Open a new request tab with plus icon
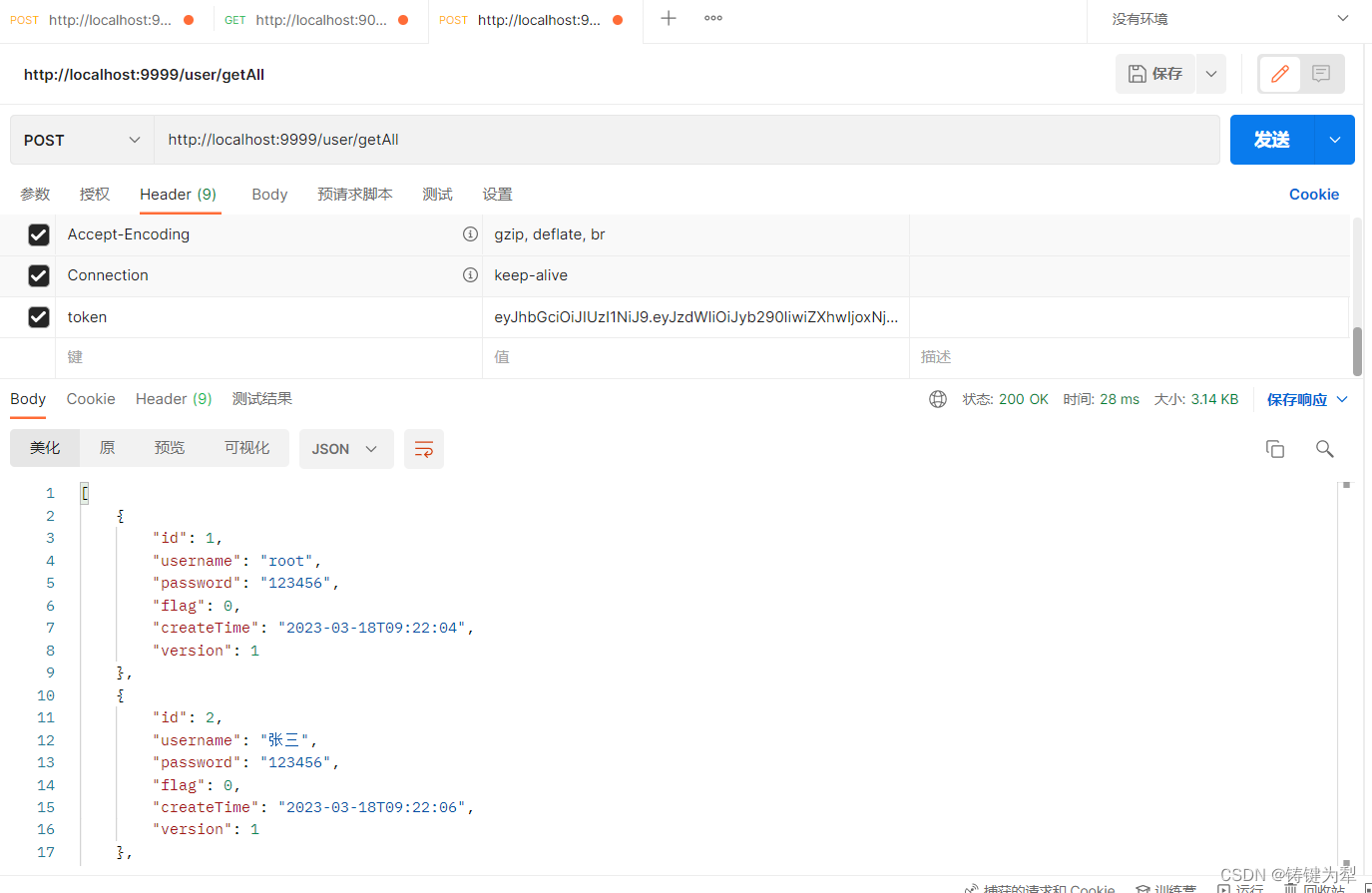1372x893 pixels. tap(669, 18)
